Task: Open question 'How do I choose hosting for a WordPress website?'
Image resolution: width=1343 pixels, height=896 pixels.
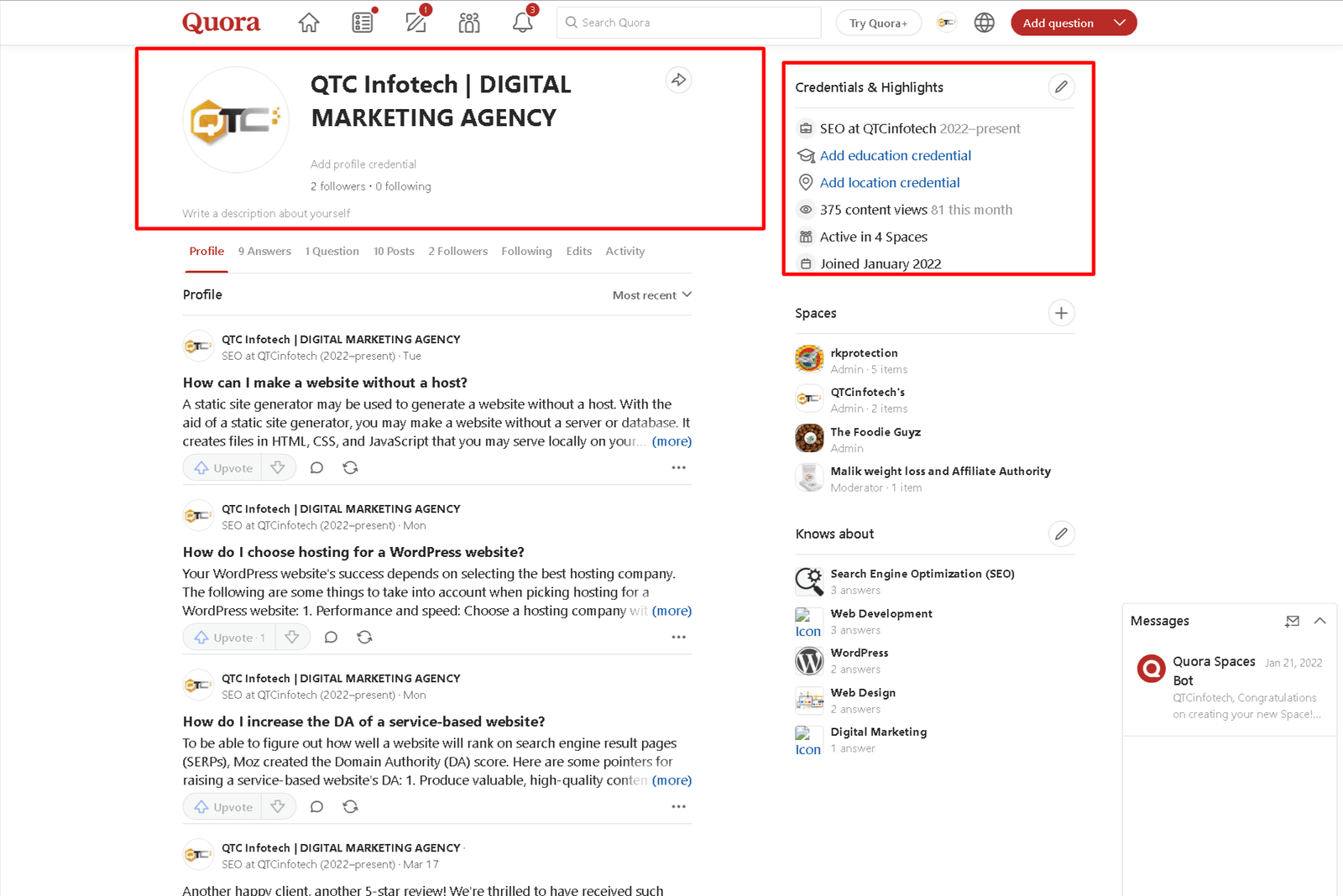Action: (353, 552)
